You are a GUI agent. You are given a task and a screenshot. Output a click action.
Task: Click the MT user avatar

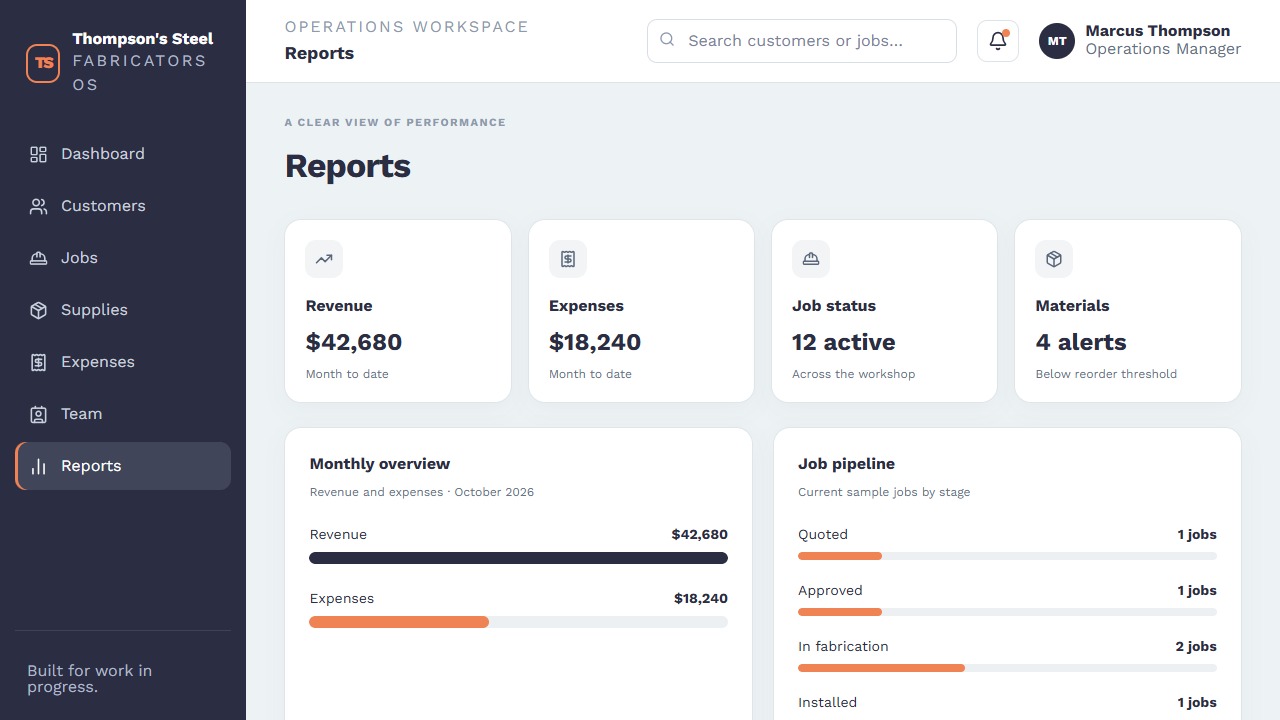pyautogui.click(x=1057, y=41)
